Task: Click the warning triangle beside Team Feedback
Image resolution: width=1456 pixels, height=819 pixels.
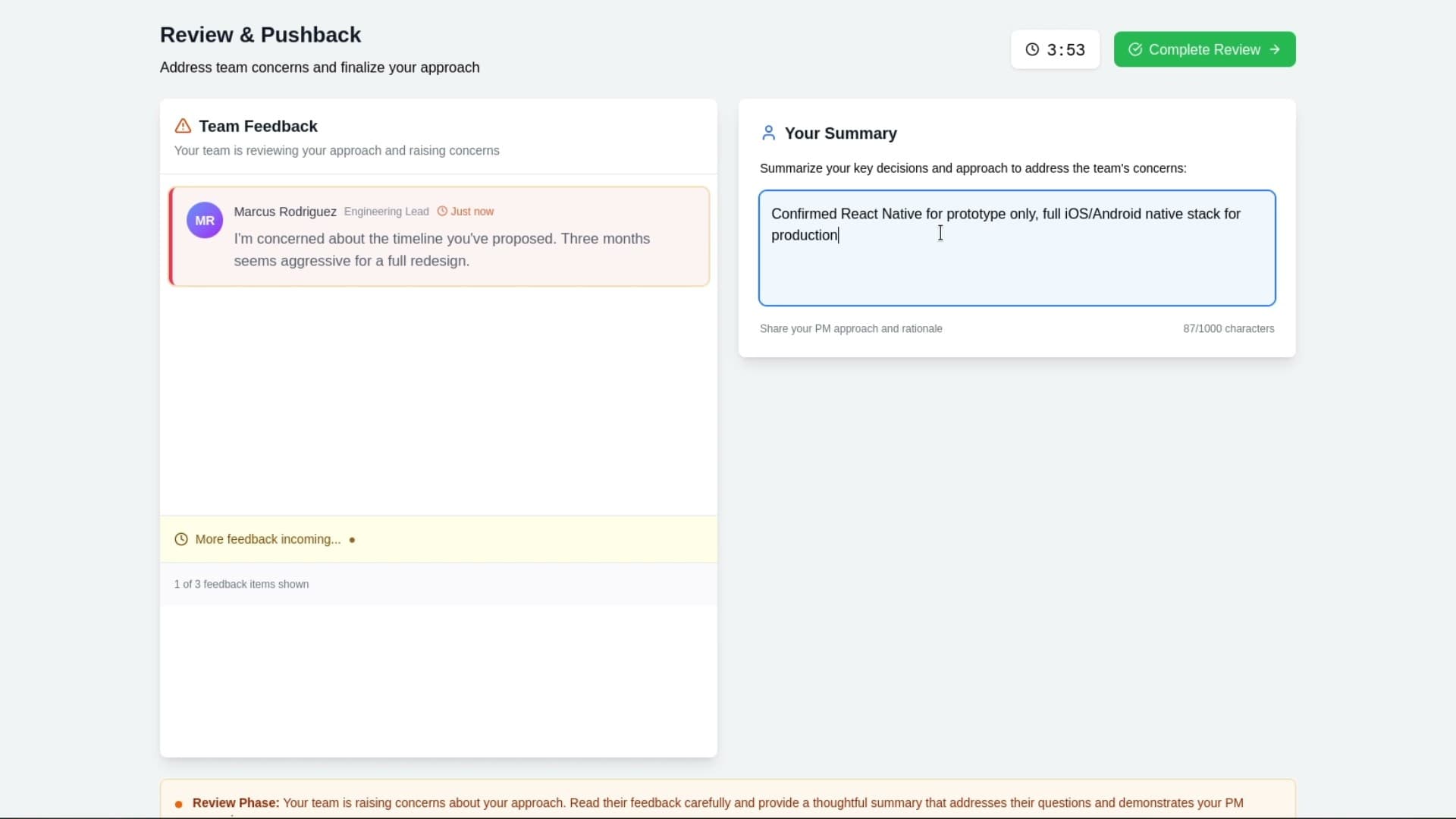Action: click(183, 126)
